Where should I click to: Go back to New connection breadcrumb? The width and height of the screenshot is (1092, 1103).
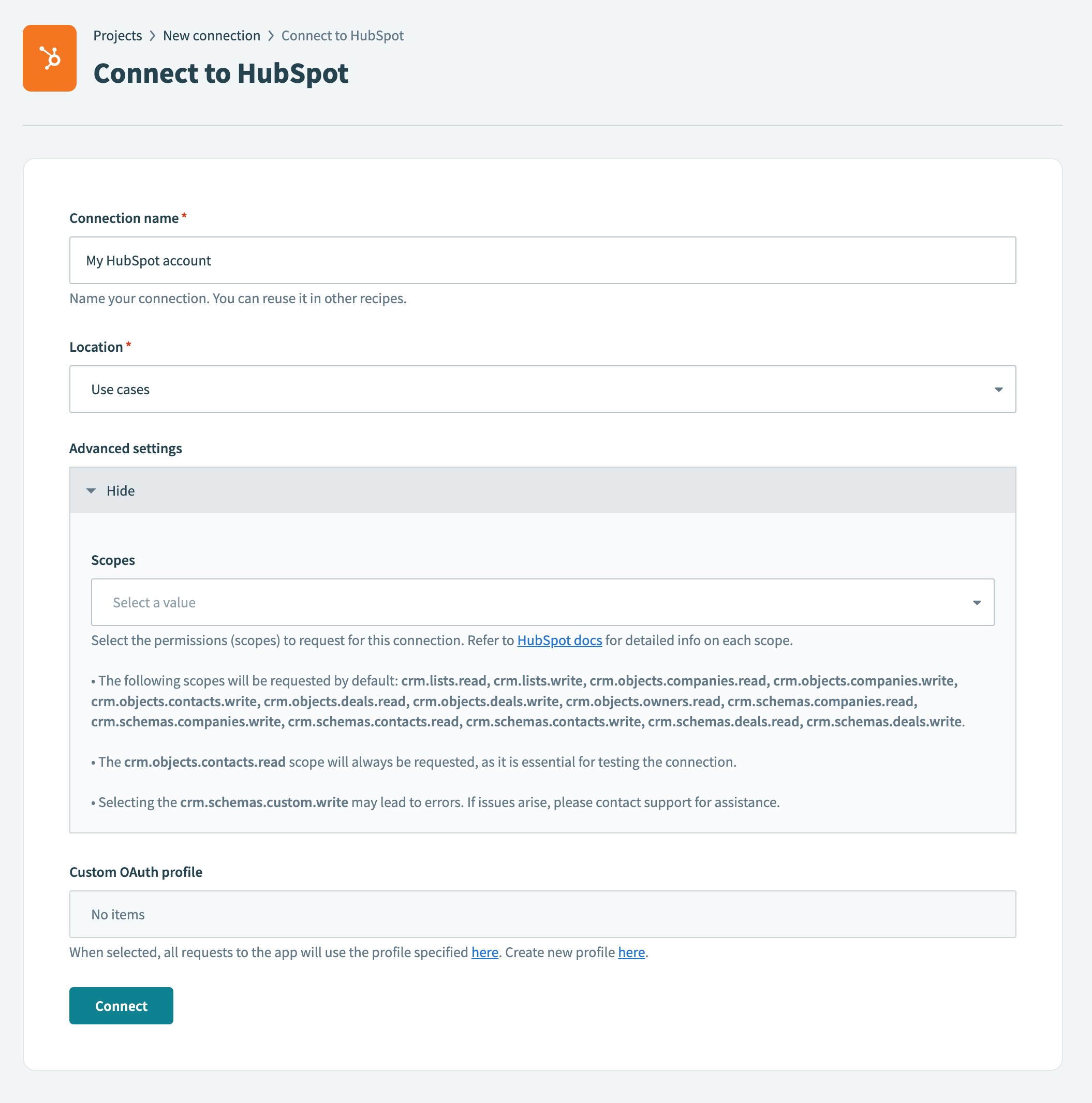pyautogui.click(x=211, y=35)
